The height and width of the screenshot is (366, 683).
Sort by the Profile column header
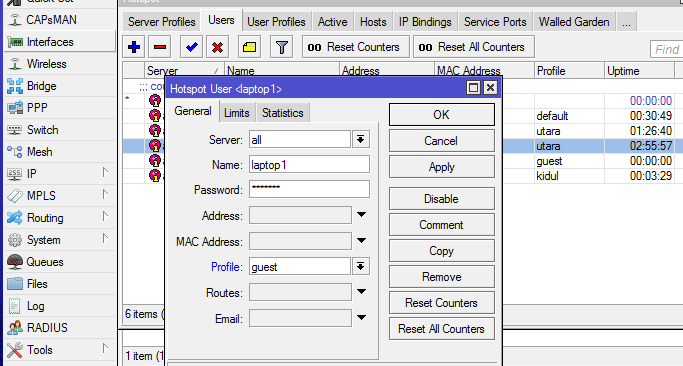coord(568,70)
